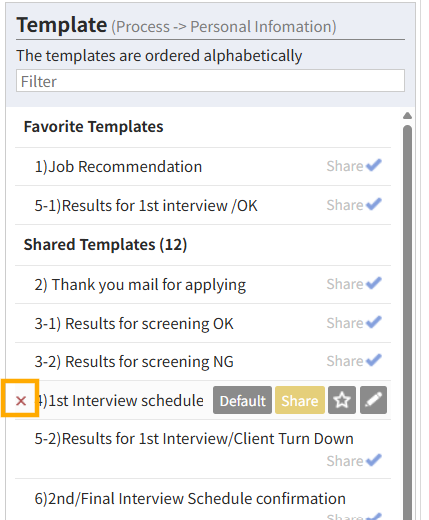Click the template list vertical scrollbar
The width and height of the screenshot is (429, 520).
(407, 320)
